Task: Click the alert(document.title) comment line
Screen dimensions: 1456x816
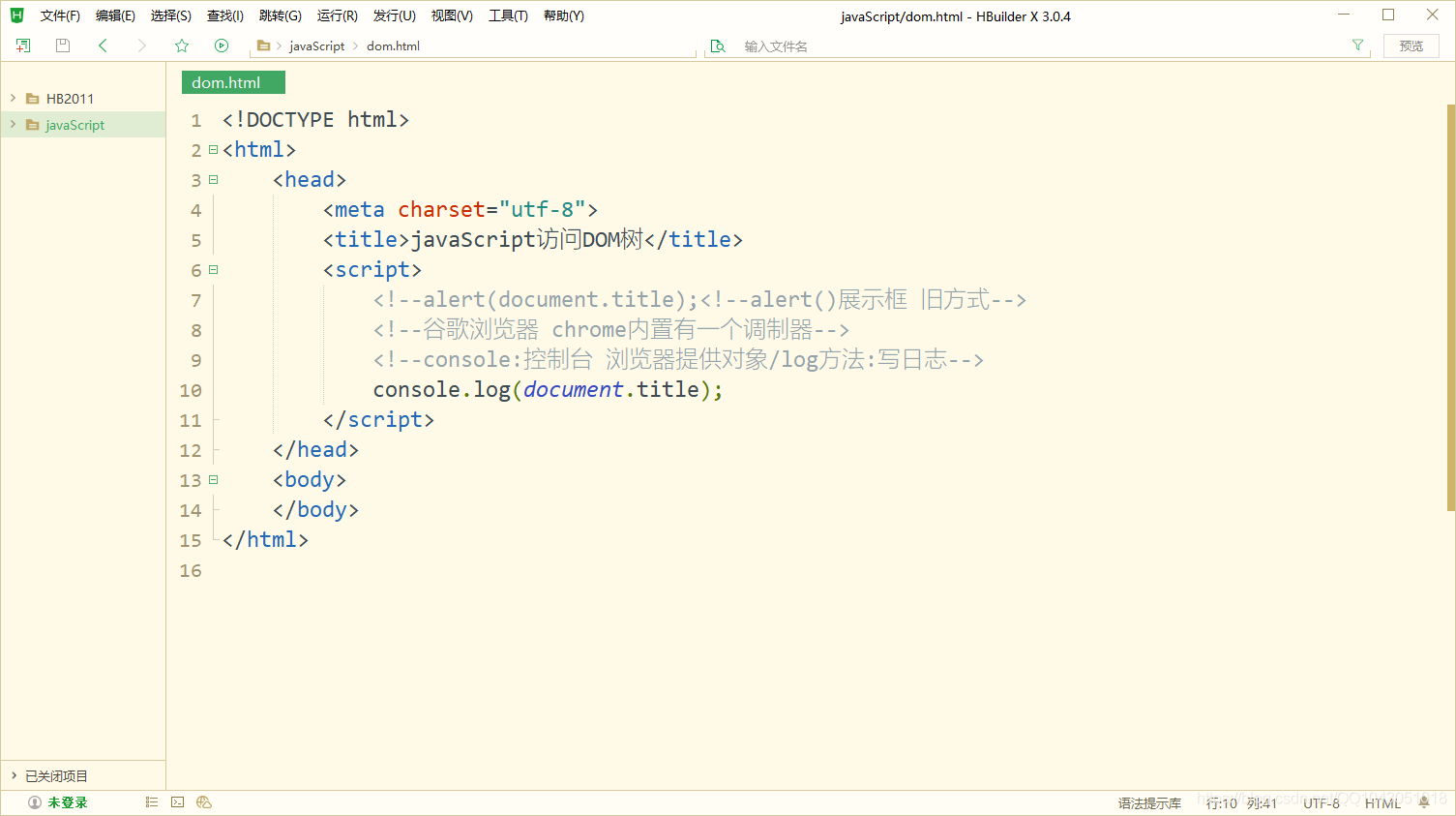Action: pyautogui.click(x=699, y=300)
